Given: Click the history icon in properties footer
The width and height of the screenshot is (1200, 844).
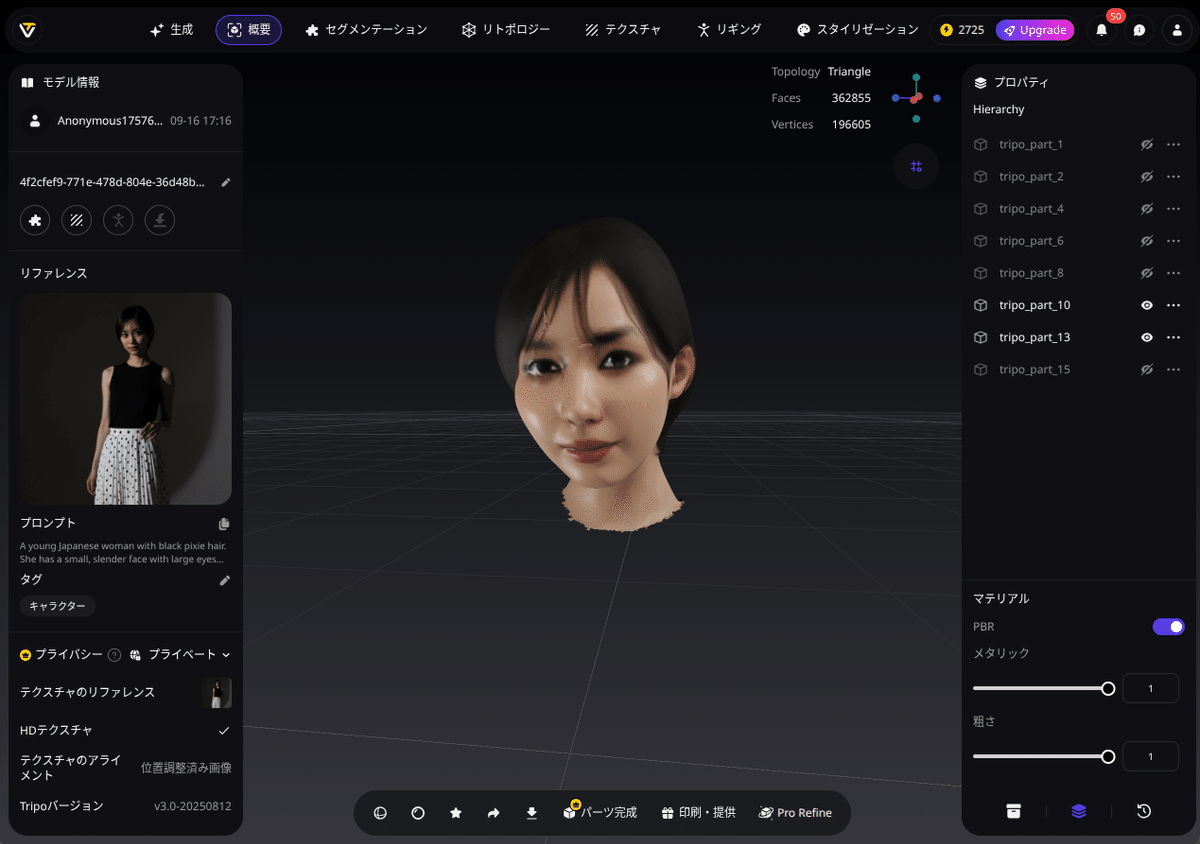Looking at the screenshot, I should click(x=1144, y=811).
